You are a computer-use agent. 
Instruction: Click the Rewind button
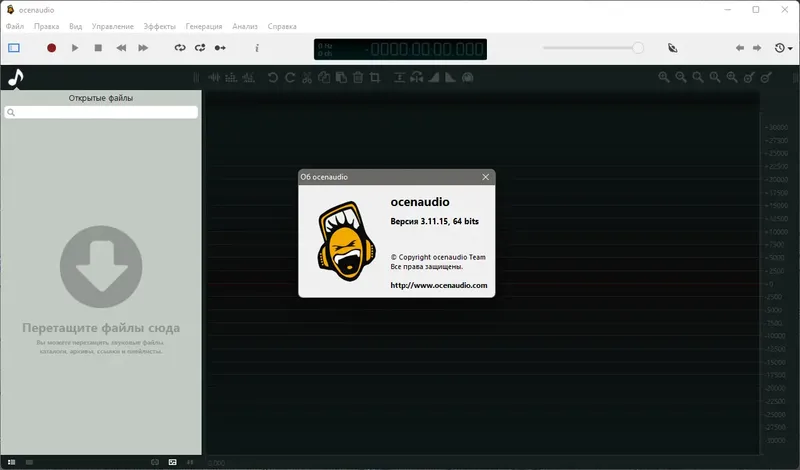[121, 48]
